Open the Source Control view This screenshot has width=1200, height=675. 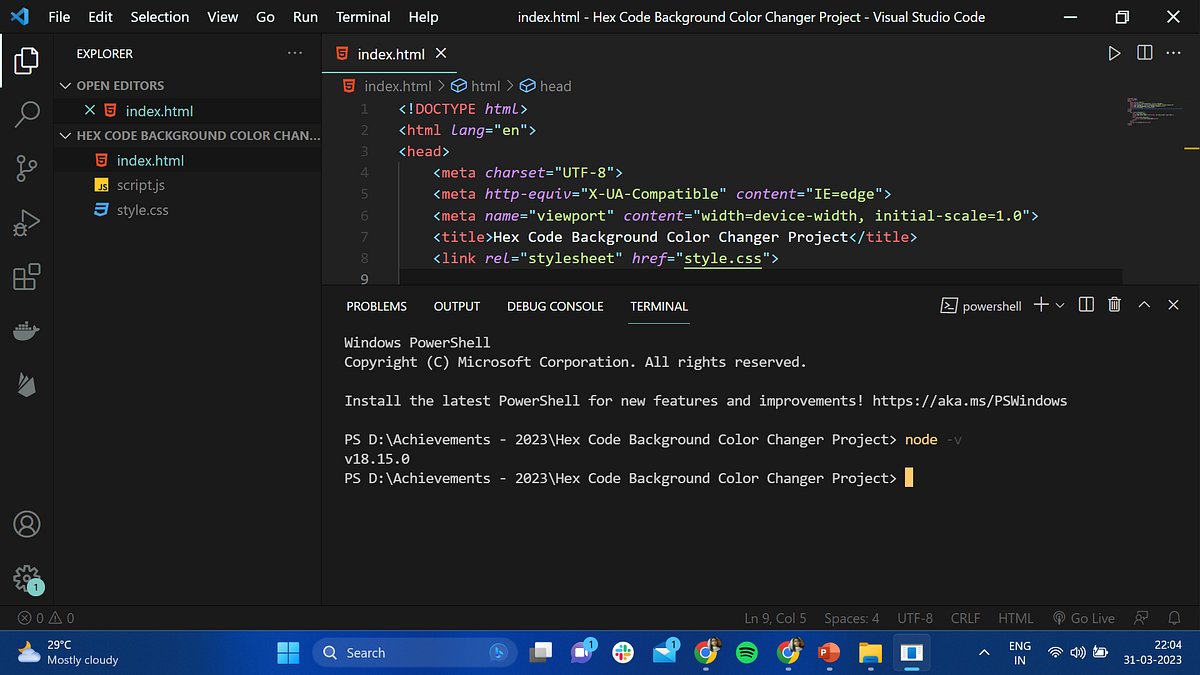pos(26,168)
